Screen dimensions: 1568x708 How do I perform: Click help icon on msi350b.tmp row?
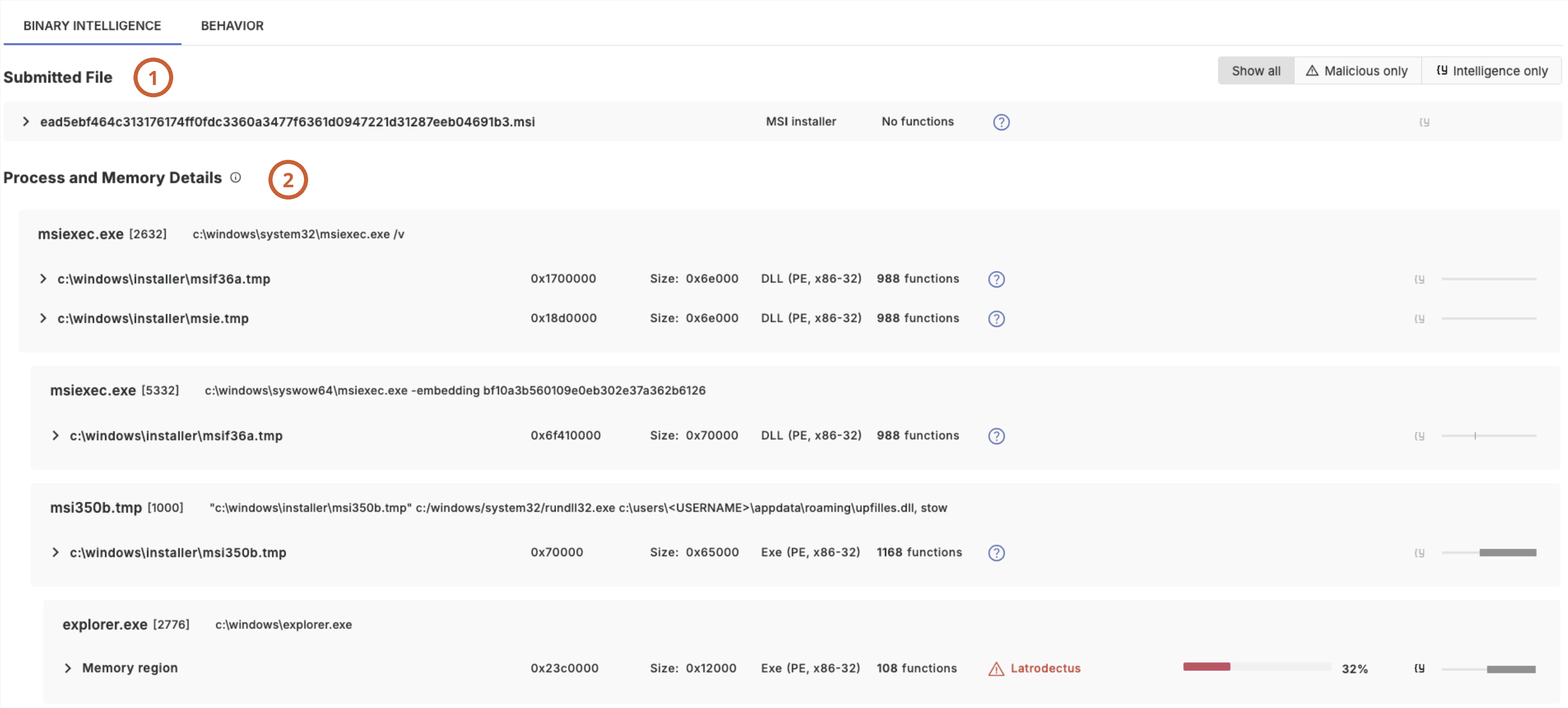coord(996,553)
